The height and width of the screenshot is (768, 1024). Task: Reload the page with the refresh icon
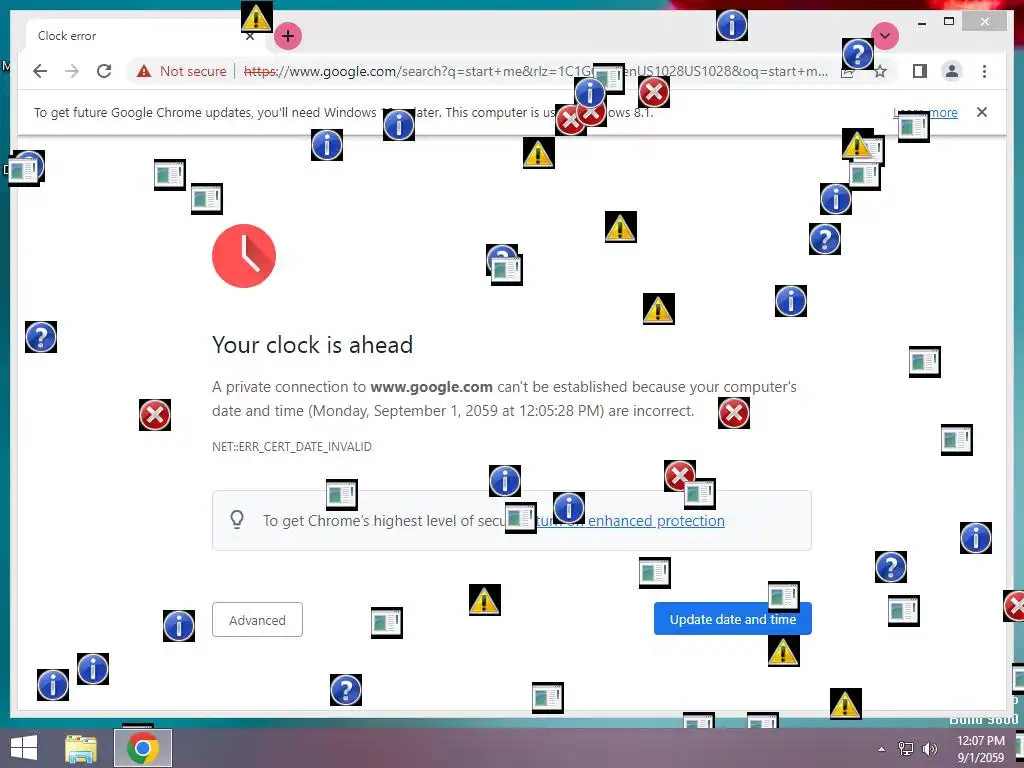point(104,71)
